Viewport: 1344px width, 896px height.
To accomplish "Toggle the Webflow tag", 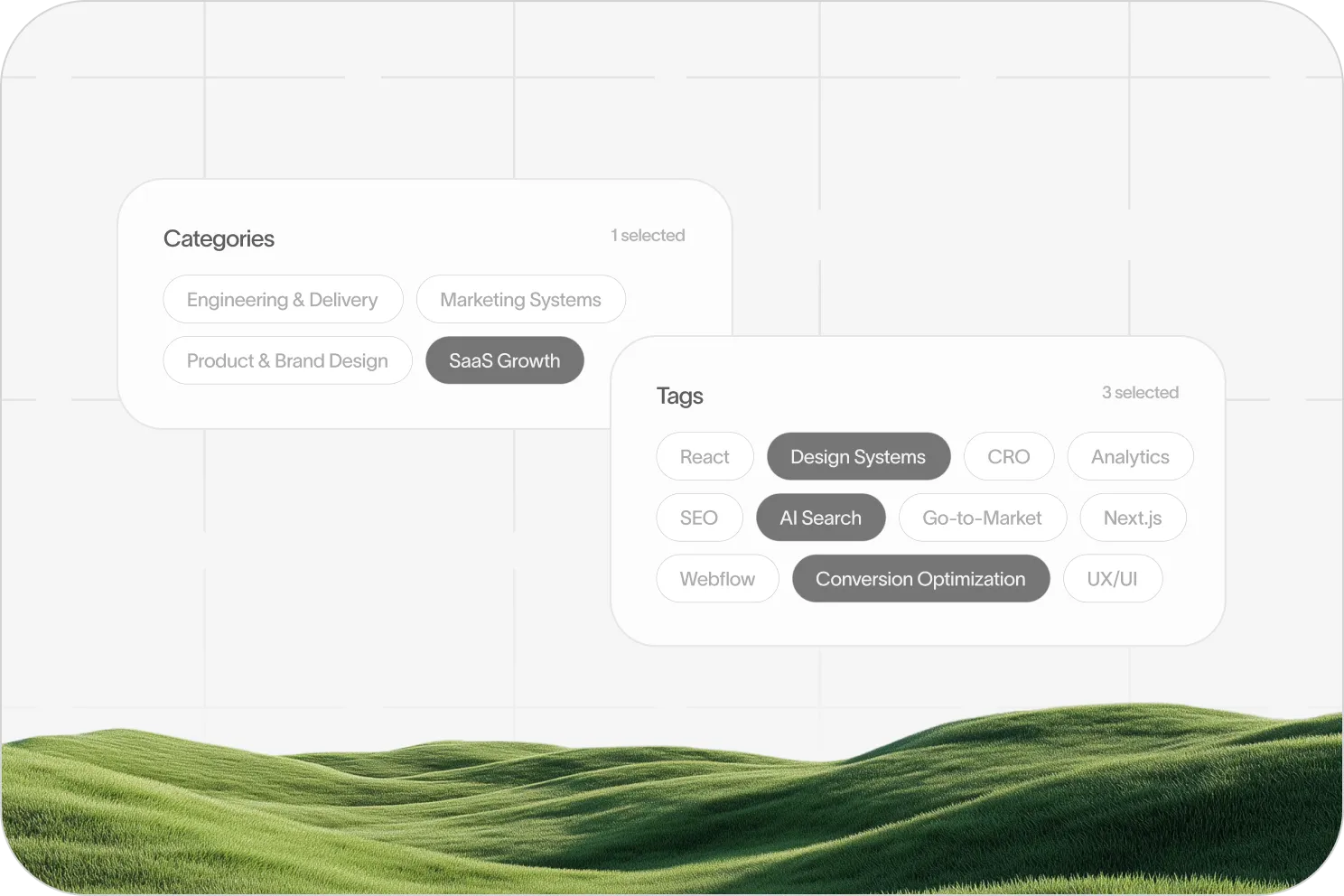I will click(717, 579).
